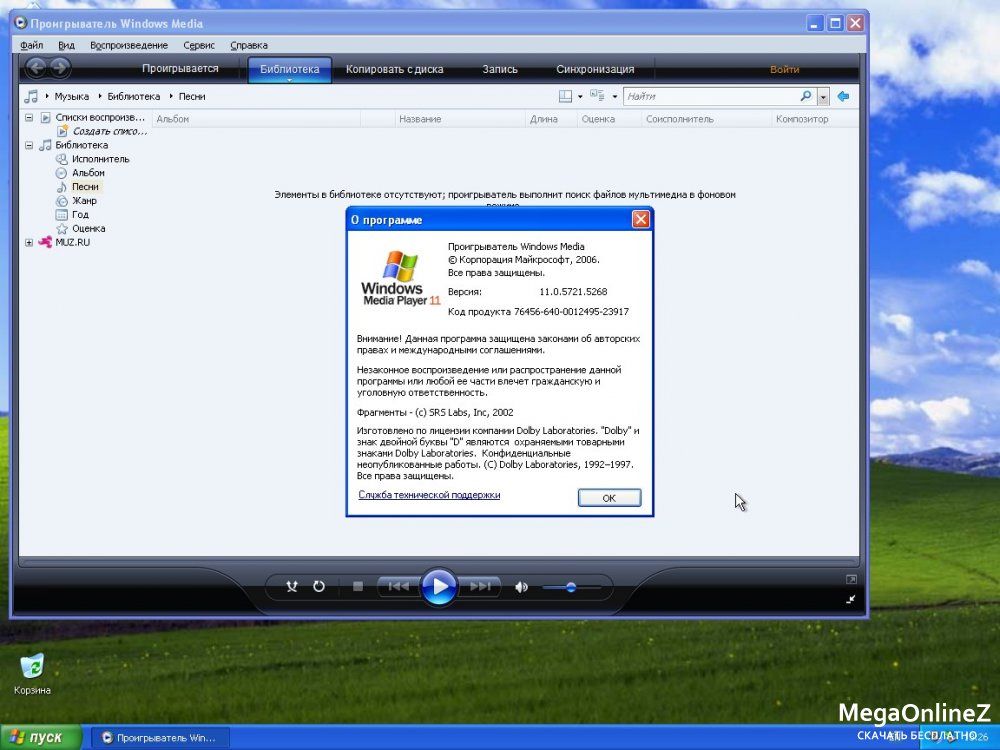The image size is (1000, 750).
Task: Click the пуск Start button
Action: point(41,738)
